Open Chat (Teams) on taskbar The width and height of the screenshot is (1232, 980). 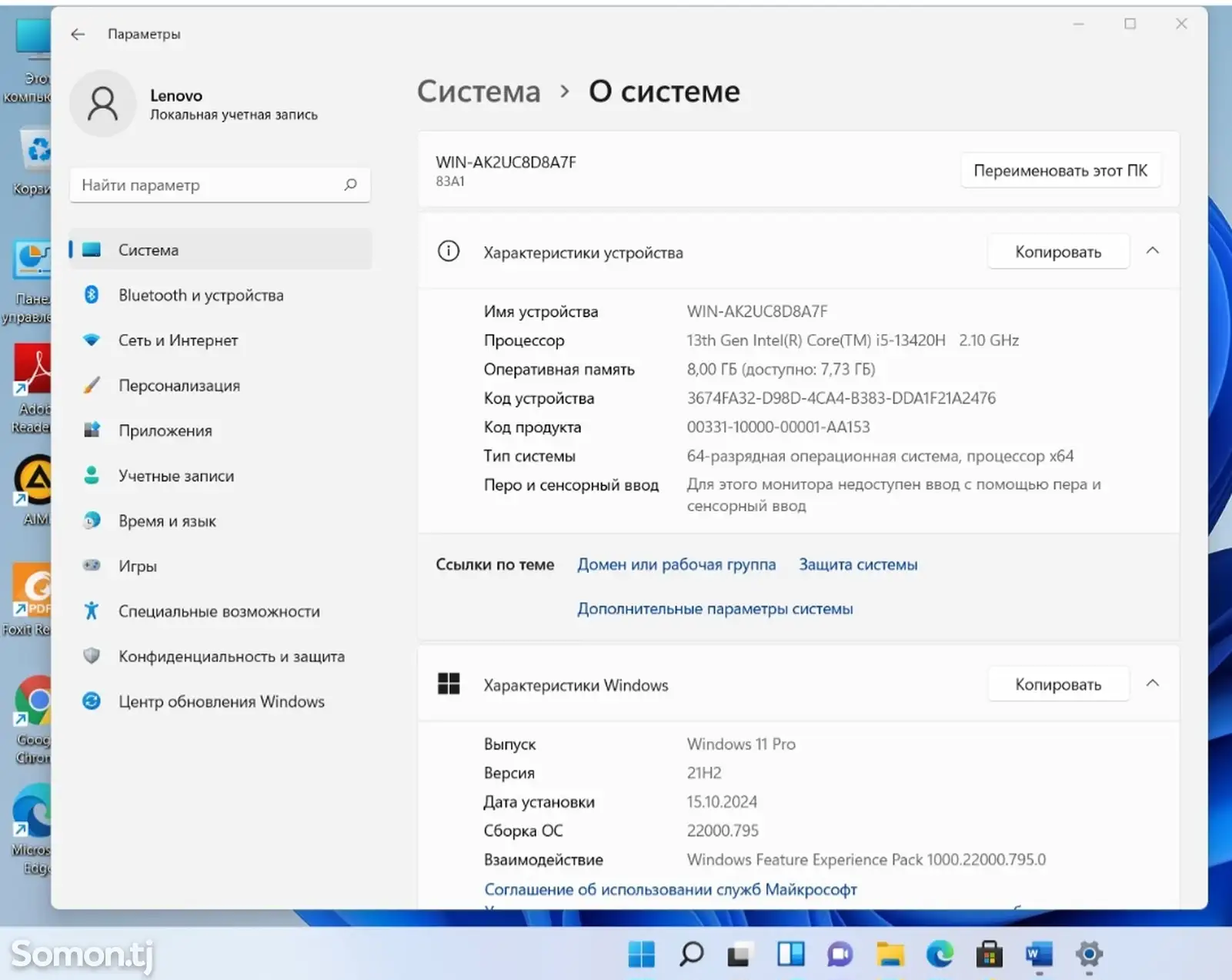[840, 955]
